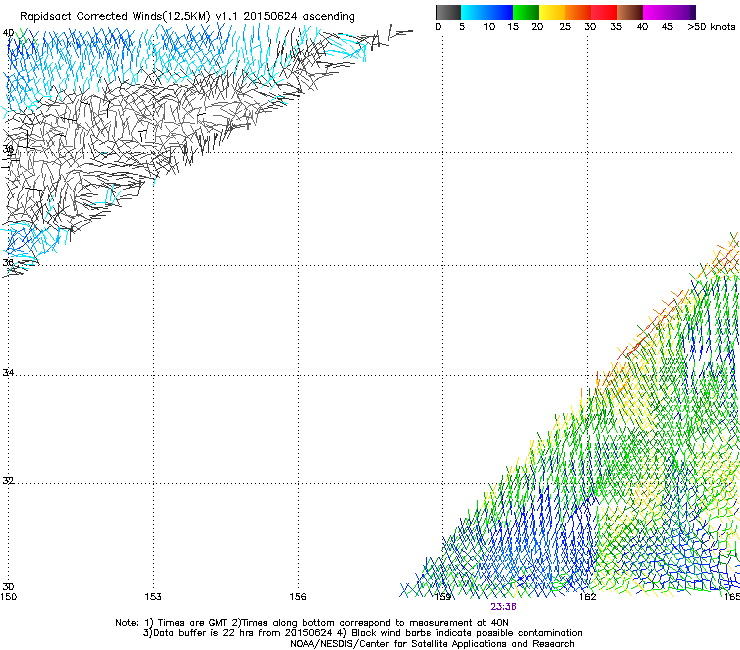Click the brown 35-40 knots color bar segment
This screenshot has height=650, width=740.
click(630, 12)
